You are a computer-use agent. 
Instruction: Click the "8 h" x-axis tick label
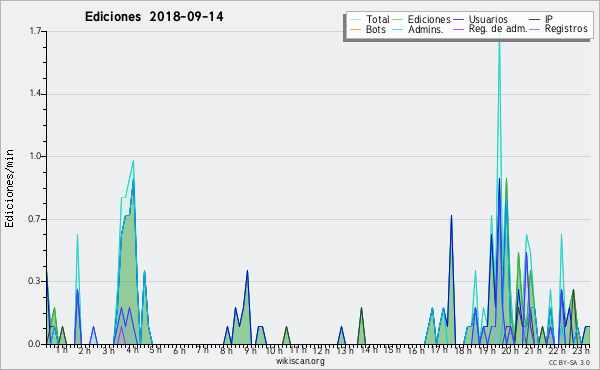[x=226, y=350]
